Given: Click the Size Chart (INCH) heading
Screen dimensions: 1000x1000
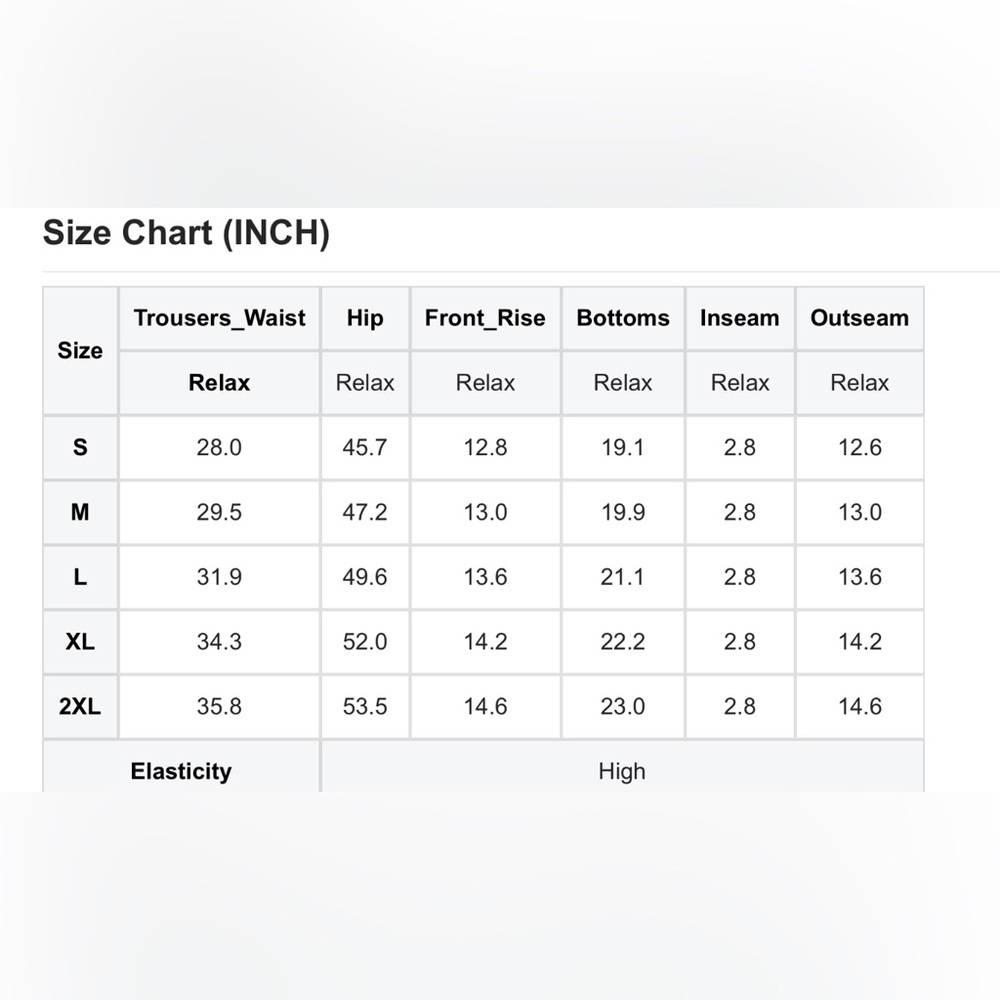Looking at the screenshot, I should 186,233.
